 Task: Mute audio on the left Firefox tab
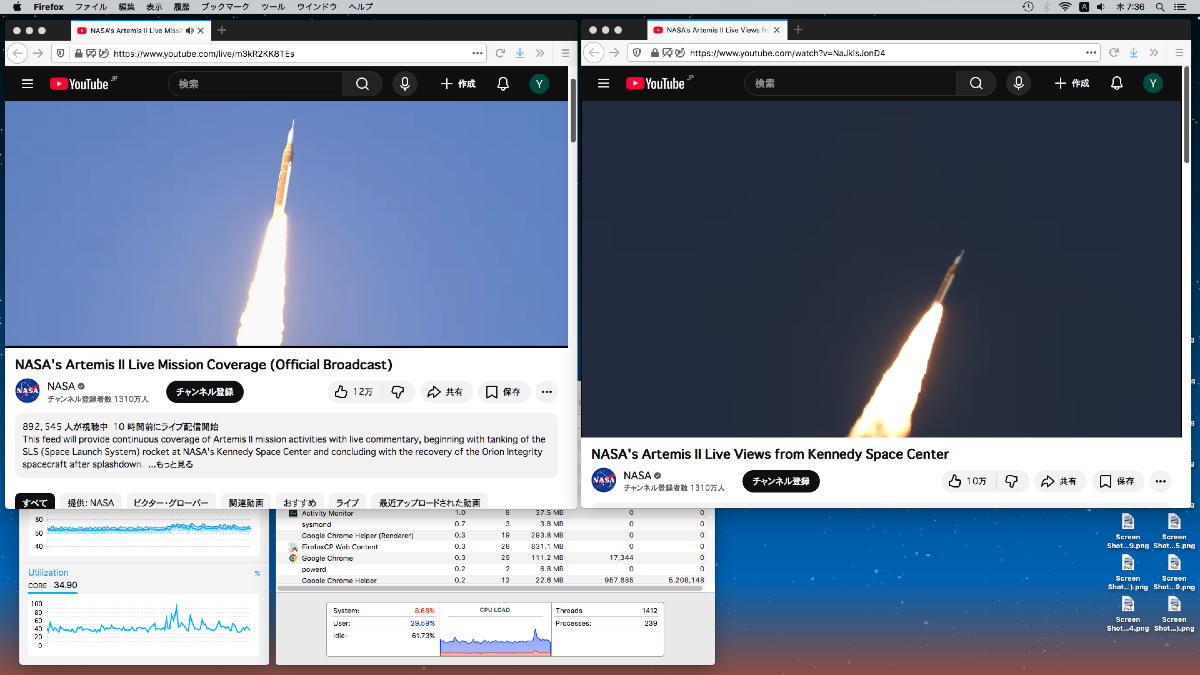click(189, 30)
